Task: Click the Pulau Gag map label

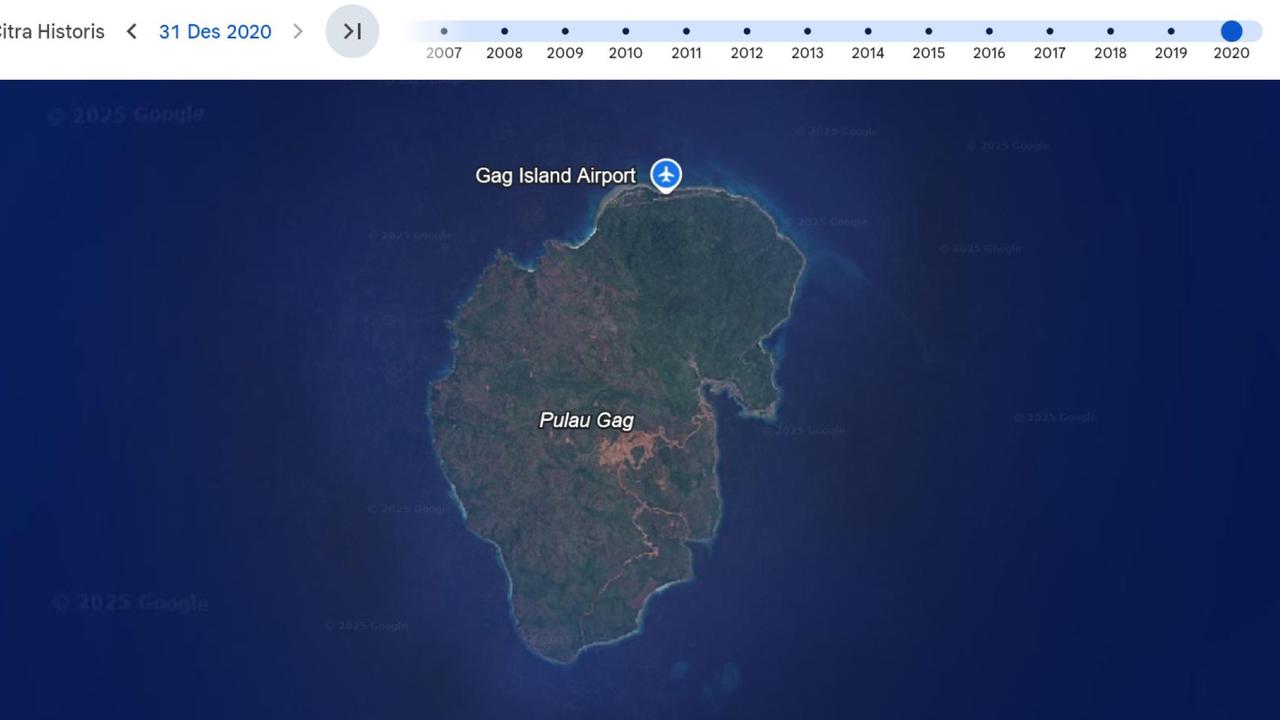Action: (587, 421)
